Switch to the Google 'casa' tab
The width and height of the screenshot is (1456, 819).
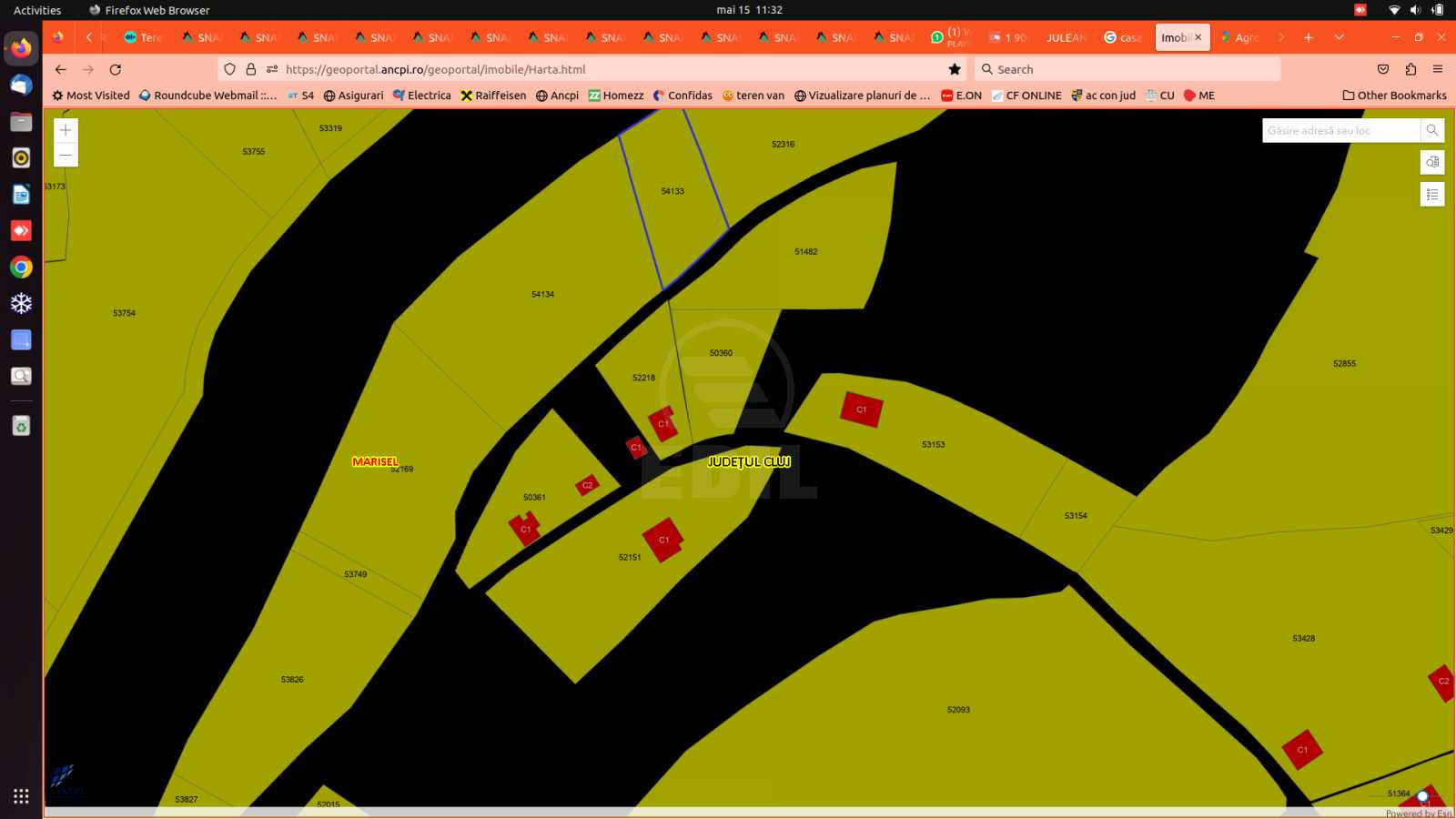tap(1123, 37)
